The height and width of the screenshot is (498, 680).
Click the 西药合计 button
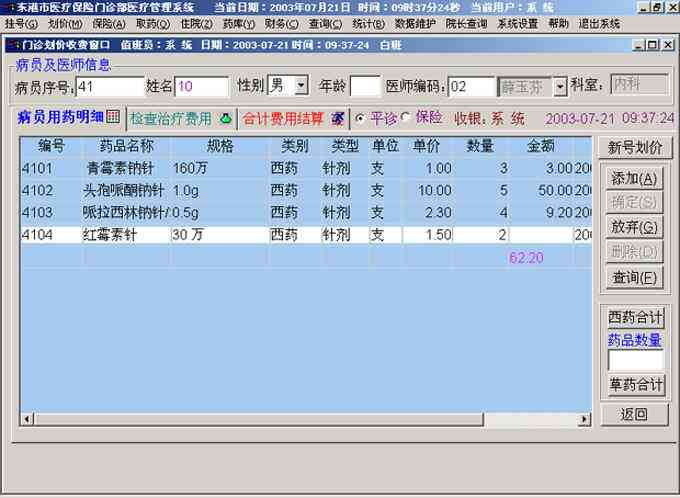point(635,317)
